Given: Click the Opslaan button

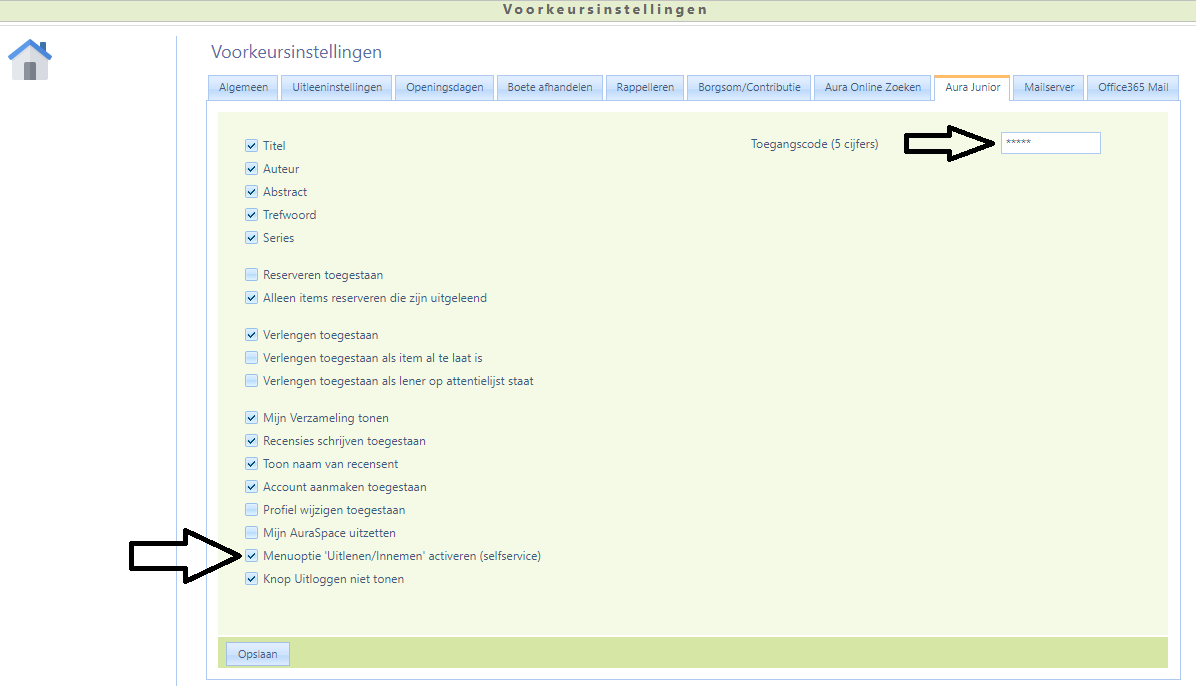Looking at the screenshot, I should (257, 654).
